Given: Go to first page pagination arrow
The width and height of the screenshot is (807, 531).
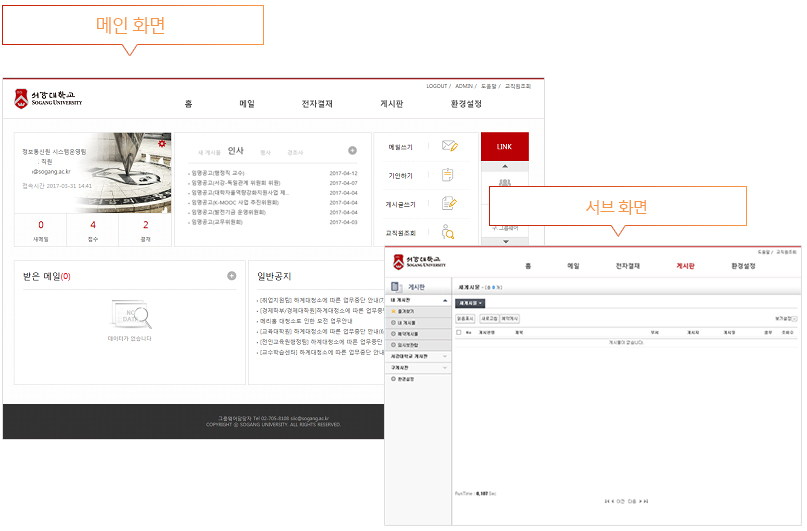Looking at the screenshot, I should 607,501.
